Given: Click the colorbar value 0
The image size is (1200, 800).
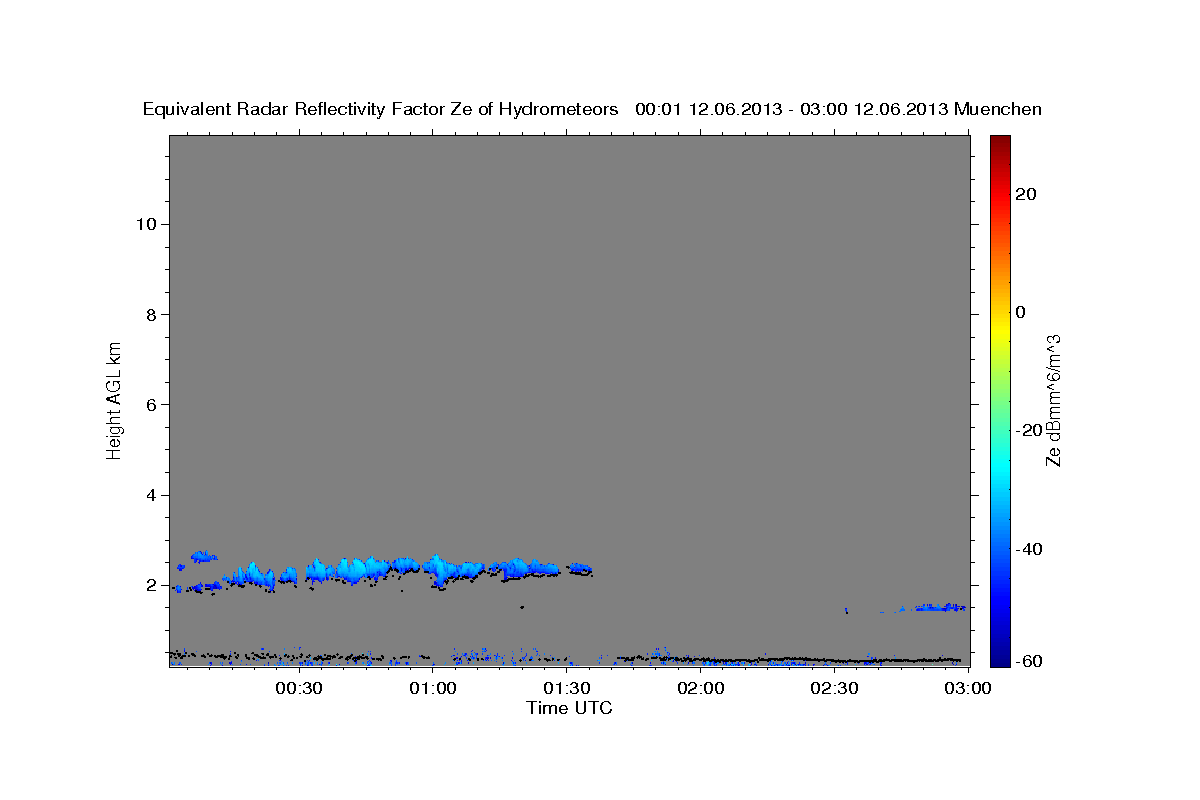Looking at the screenshot, I should (x=1021, y=312).
